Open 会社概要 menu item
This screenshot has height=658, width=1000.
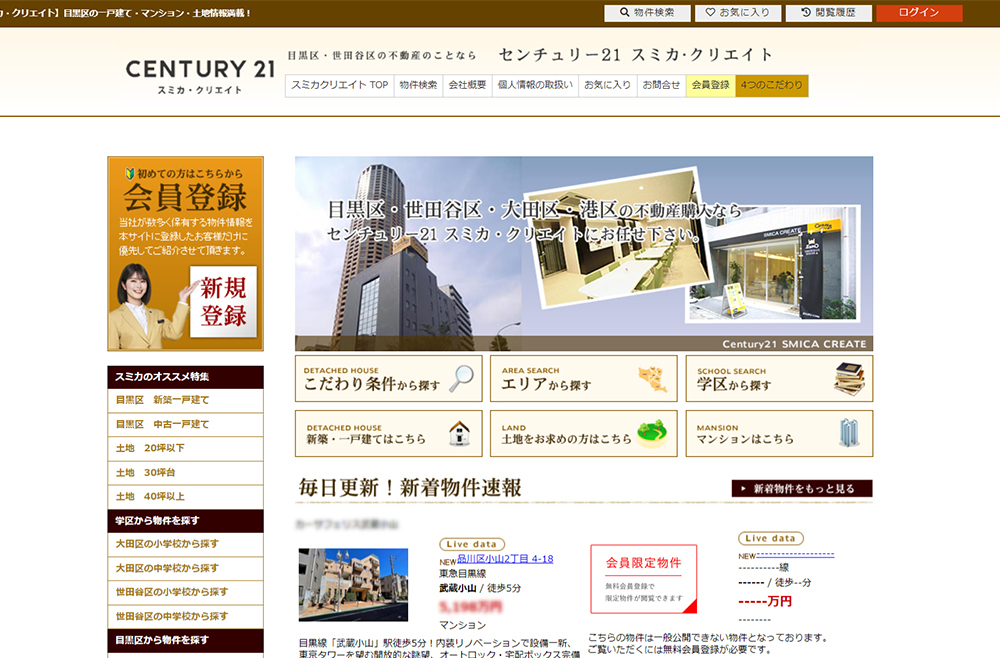click(467, 85)
